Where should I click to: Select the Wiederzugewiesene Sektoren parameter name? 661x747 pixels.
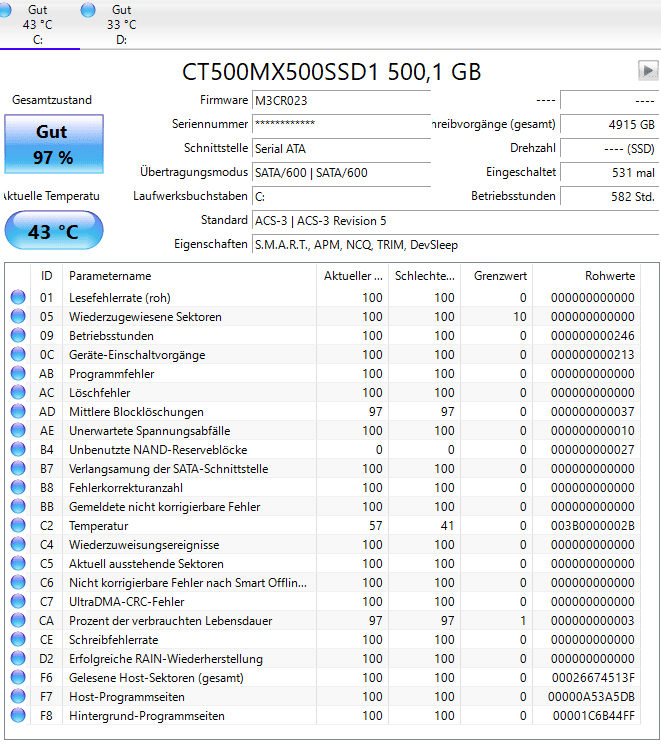[145, 317]
